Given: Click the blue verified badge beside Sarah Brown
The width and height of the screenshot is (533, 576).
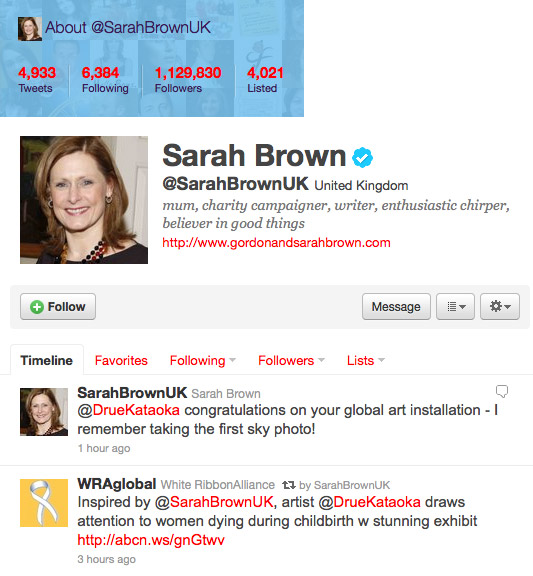Looking at the screenshot, I should (362, 157).
